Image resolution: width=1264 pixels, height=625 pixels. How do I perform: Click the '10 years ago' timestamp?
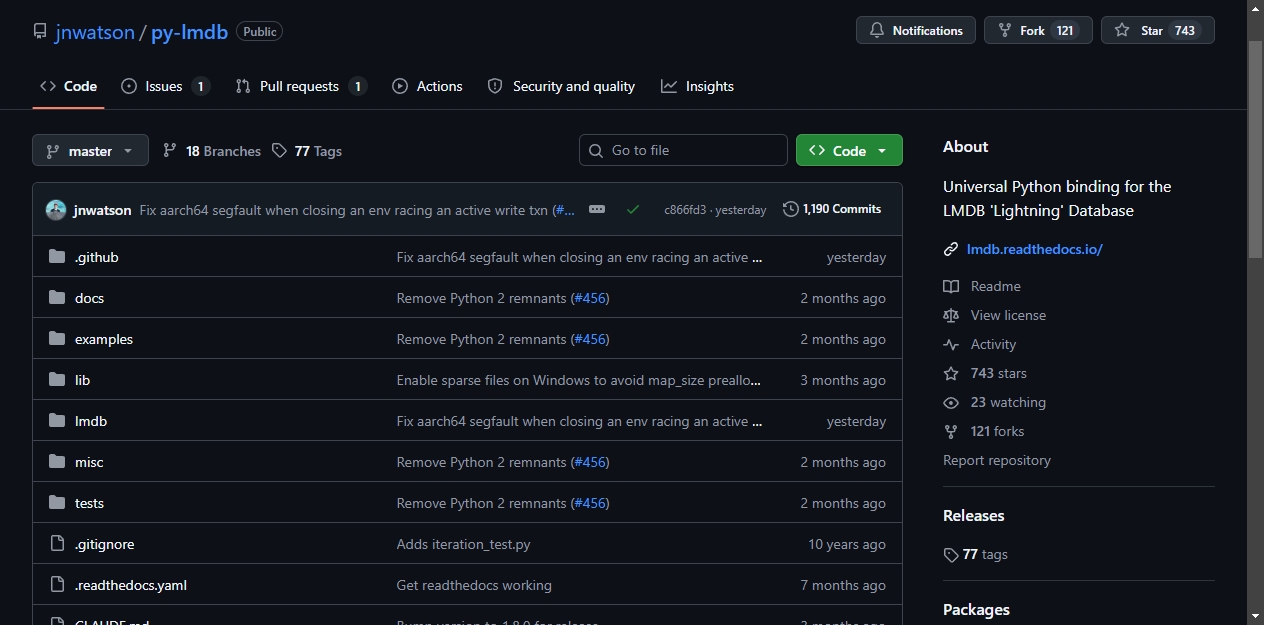(x=847, y=544)
